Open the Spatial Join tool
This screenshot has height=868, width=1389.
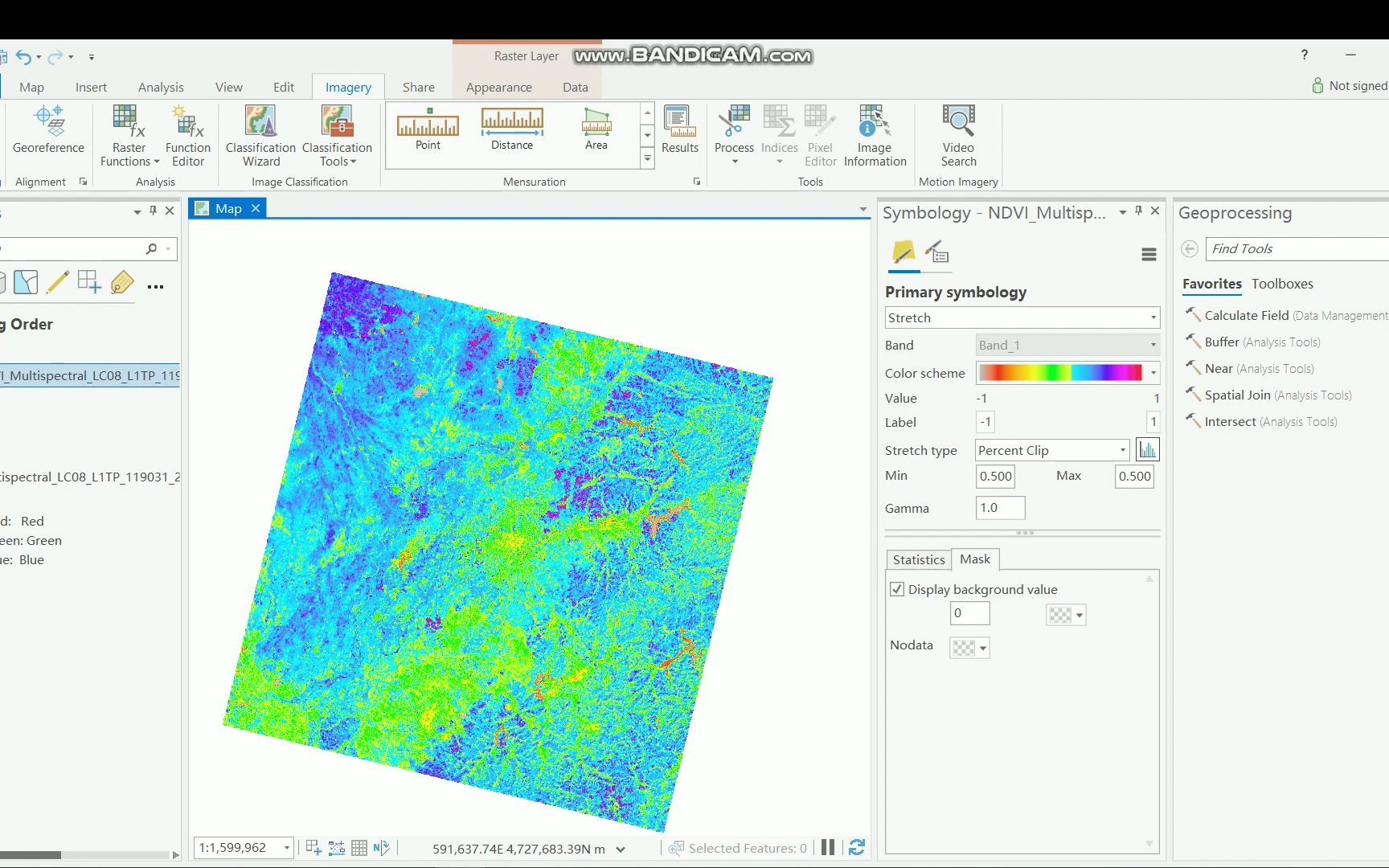[x=1236, y=395]
